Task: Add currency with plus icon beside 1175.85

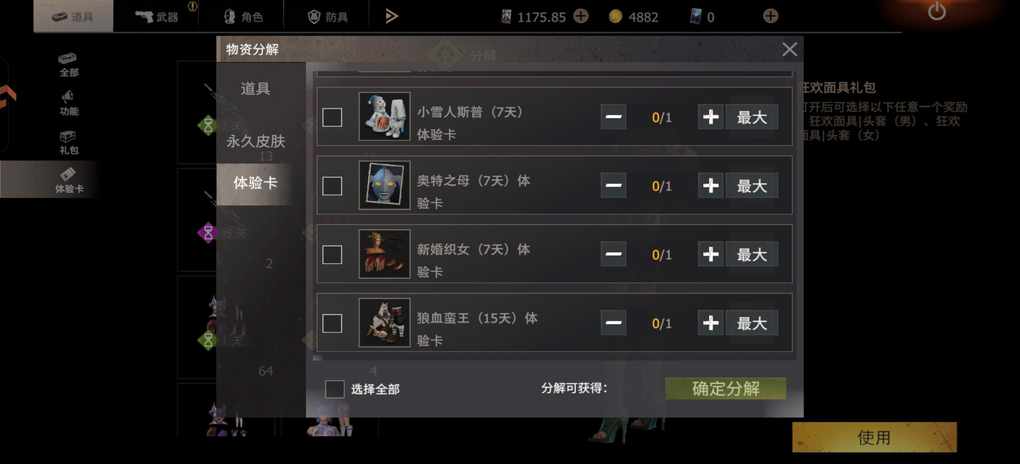Action: click(x=581, y=16)
